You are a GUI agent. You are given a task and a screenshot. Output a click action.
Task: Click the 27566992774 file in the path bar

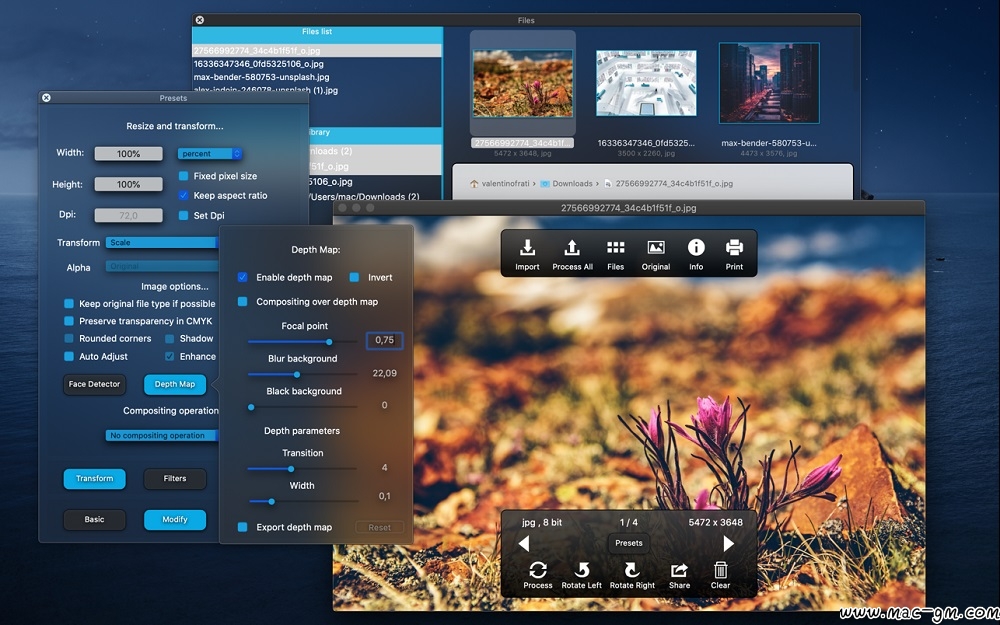(x=668, y=184)
